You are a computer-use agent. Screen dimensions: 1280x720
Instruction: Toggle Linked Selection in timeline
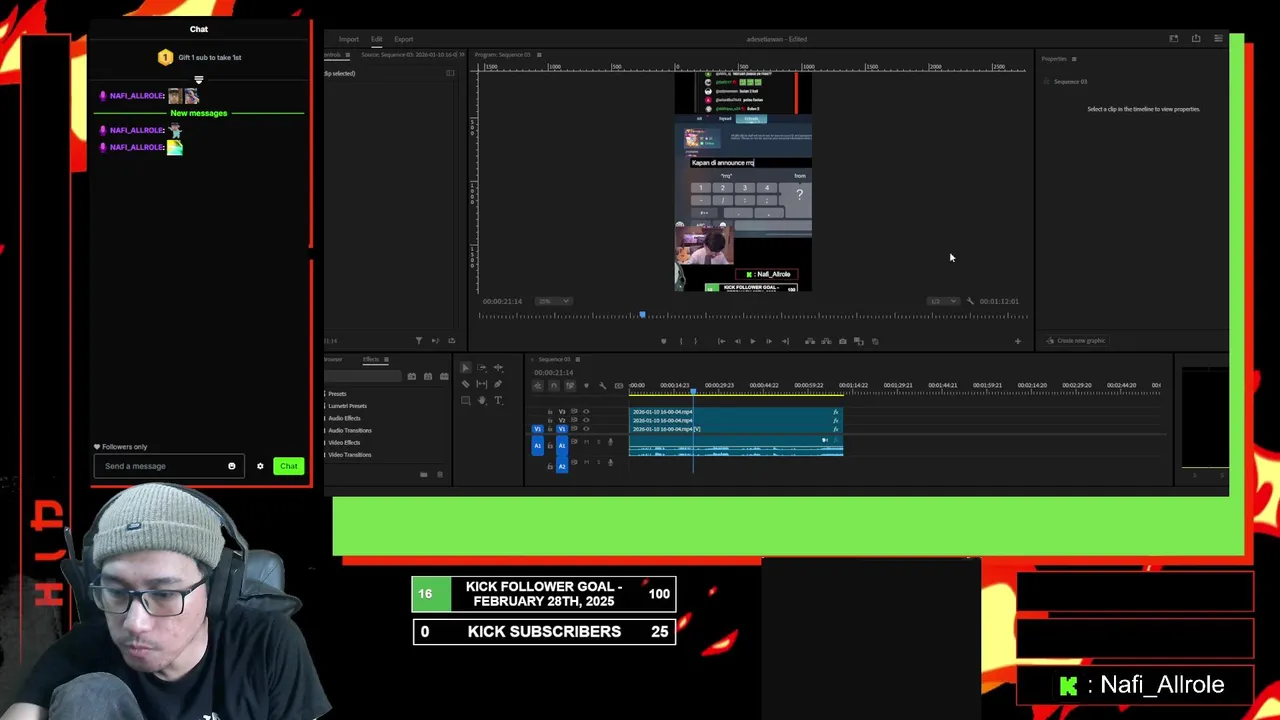pyautogui.click(x=570, y=386)
